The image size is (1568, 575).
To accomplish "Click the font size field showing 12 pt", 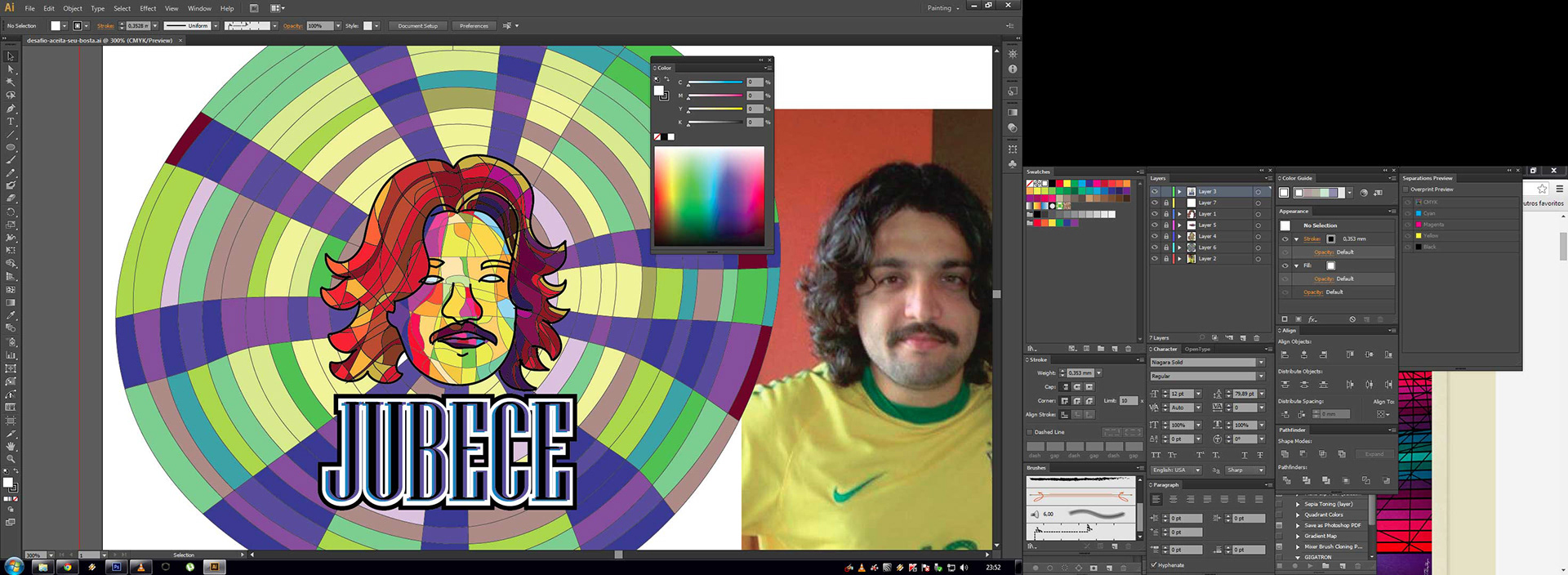I will point(1182,394).
